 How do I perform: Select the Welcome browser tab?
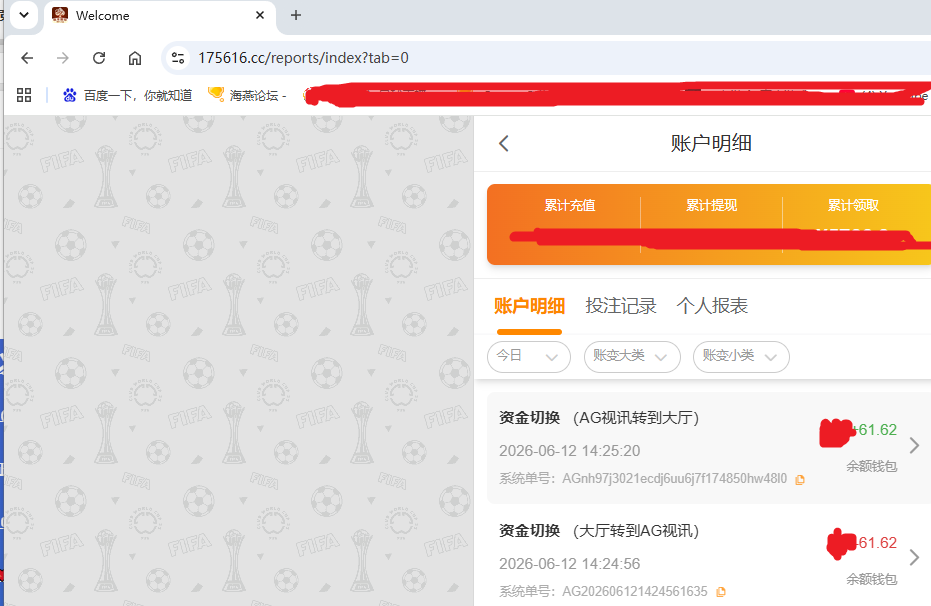159,15
